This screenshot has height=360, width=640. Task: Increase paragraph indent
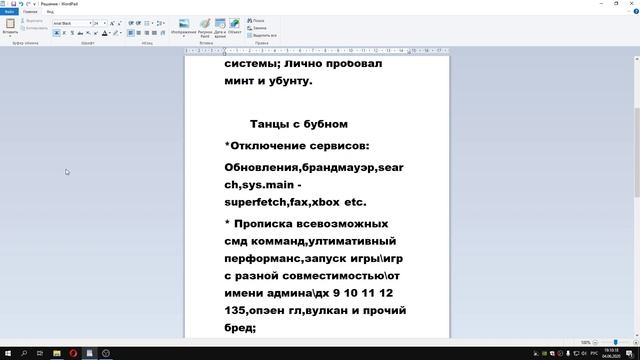139,23
